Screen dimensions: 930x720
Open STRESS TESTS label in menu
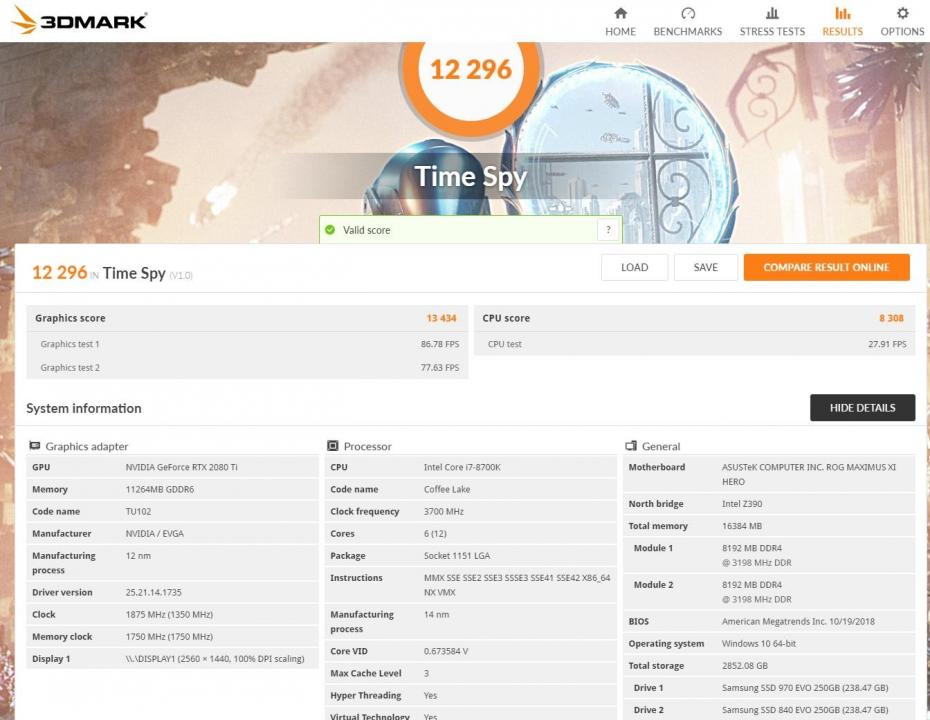[772, 31]
